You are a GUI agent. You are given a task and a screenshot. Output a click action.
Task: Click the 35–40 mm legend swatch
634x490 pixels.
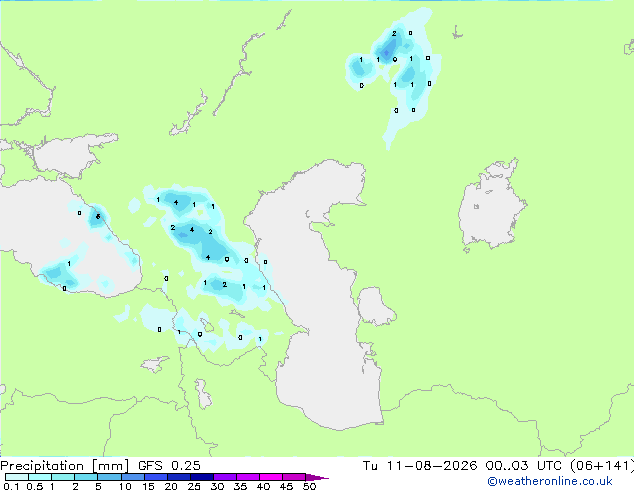[x=248, y=477]
